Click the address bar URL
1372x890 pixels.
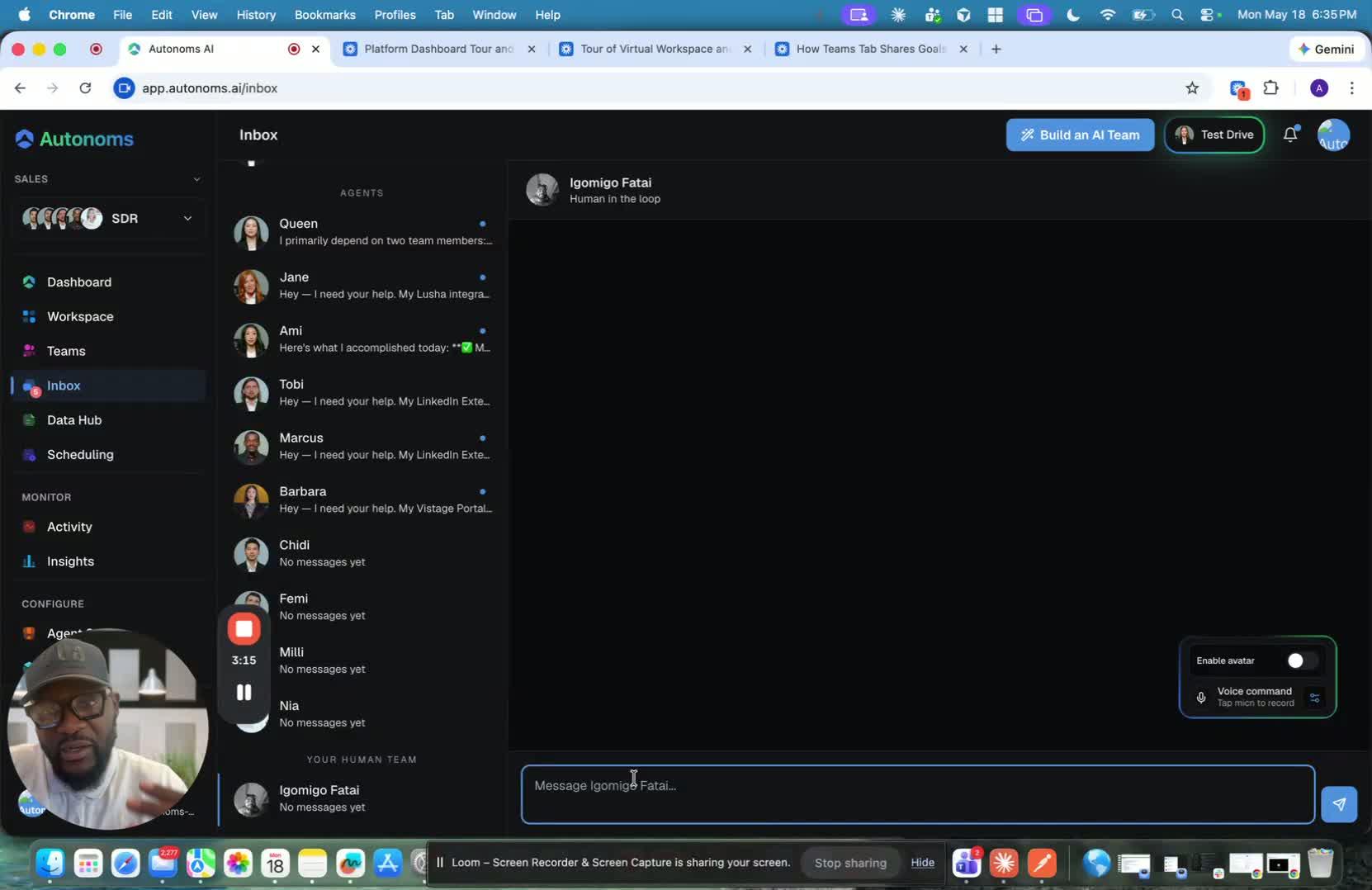(x=210, y=88)
